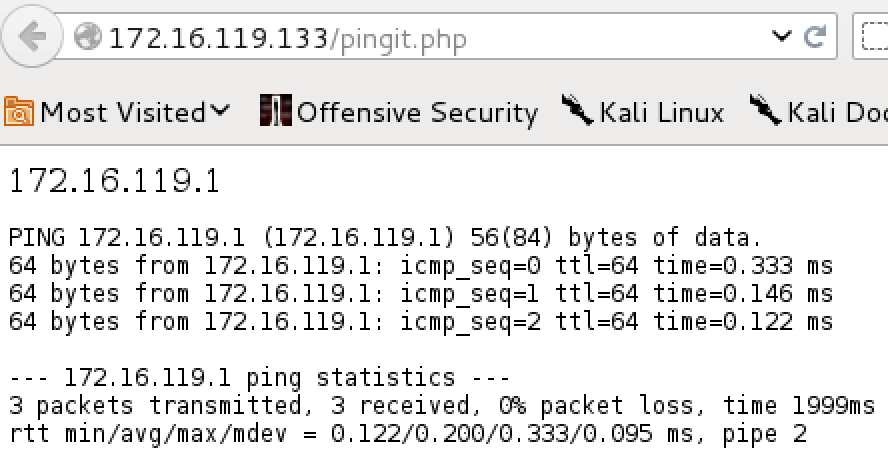888x468 pixels.
Task: Click the Offensive Security bookmark favicon
Action: click(276, 110)
